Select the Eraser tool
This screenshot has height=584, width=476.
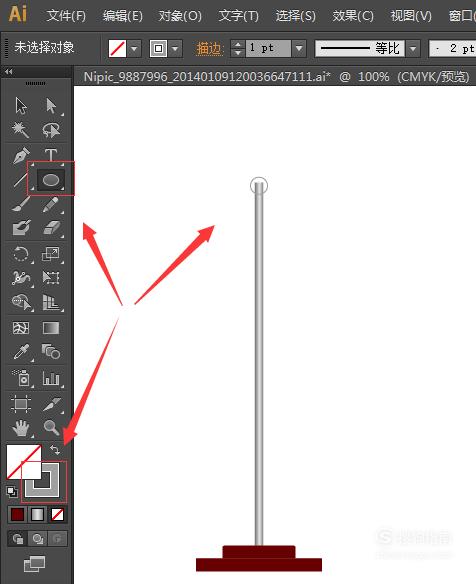[51, 228]
